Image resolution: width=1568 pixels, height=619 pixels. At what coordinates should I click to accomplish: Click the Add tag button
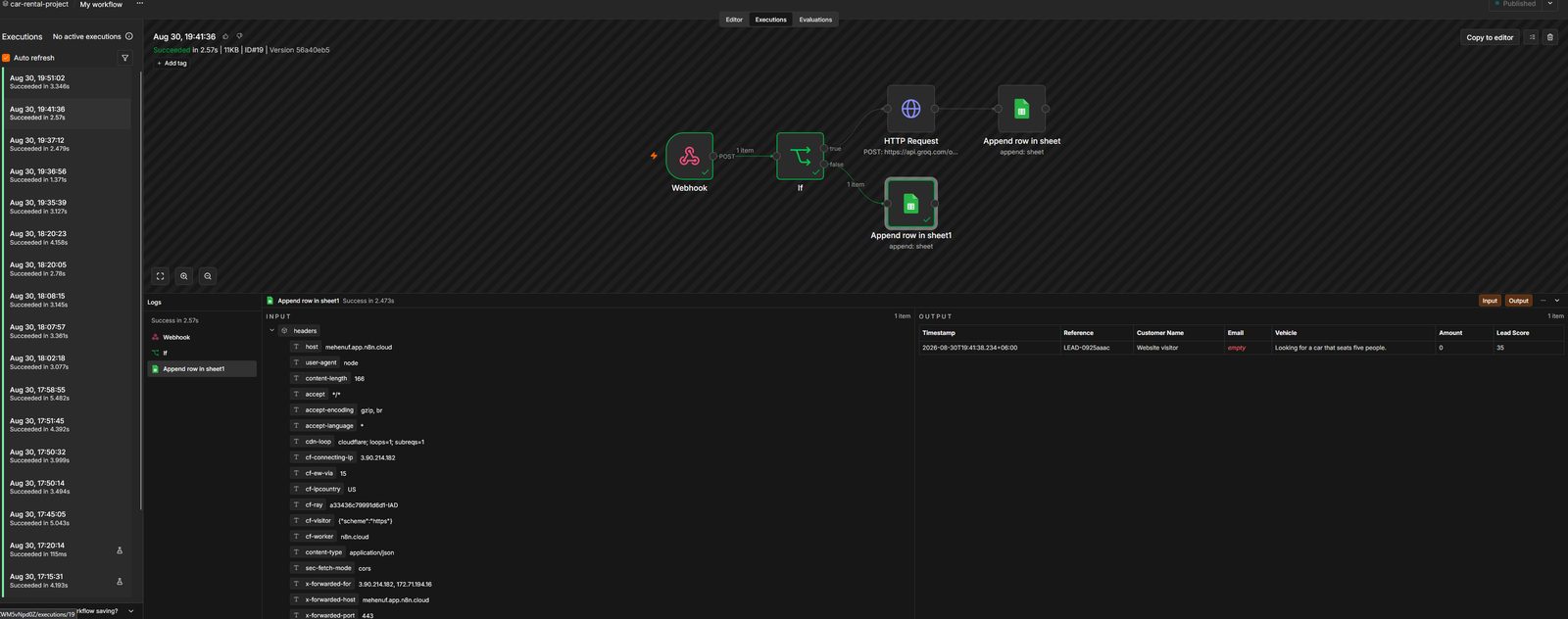click(x=171, y=63)
